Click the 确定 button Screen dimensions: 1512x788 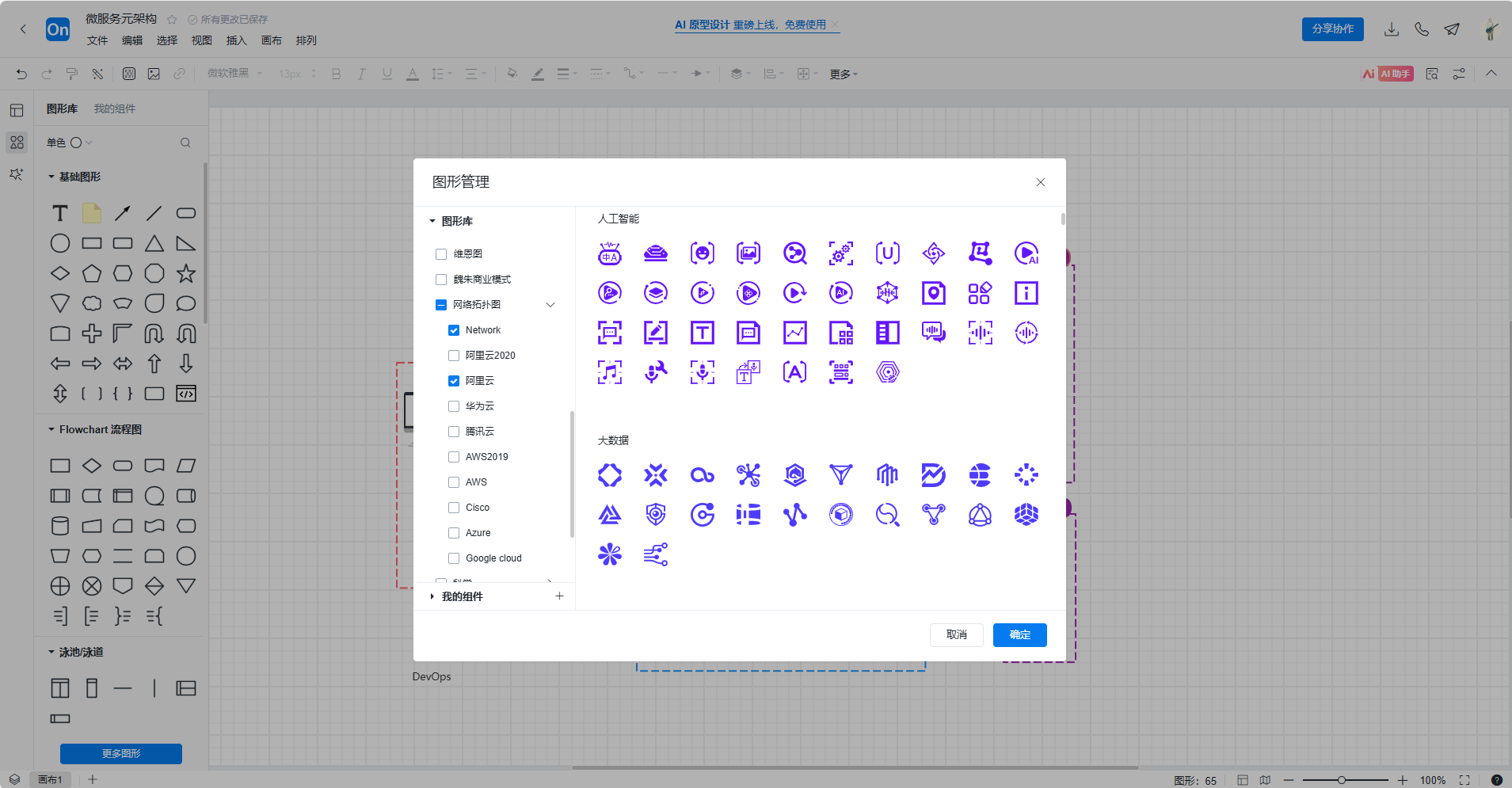coord(1019,634)
